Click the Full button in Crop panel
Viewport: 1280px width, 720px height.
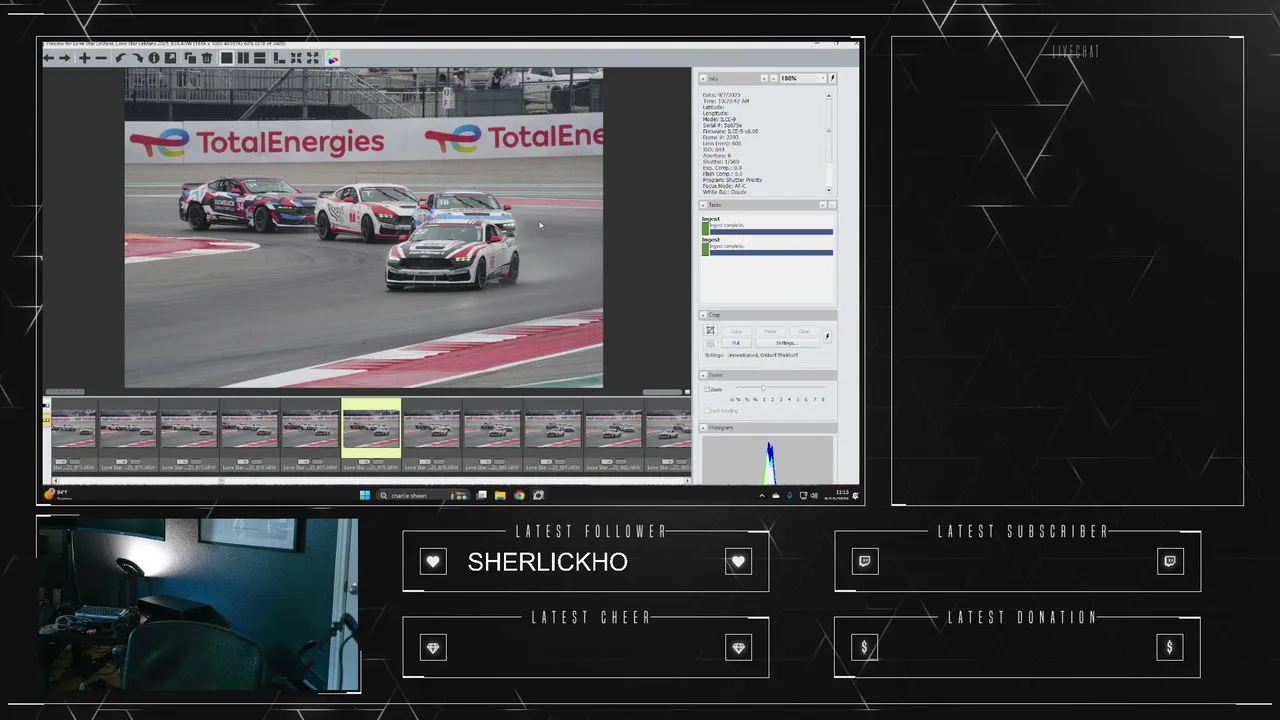736,343
